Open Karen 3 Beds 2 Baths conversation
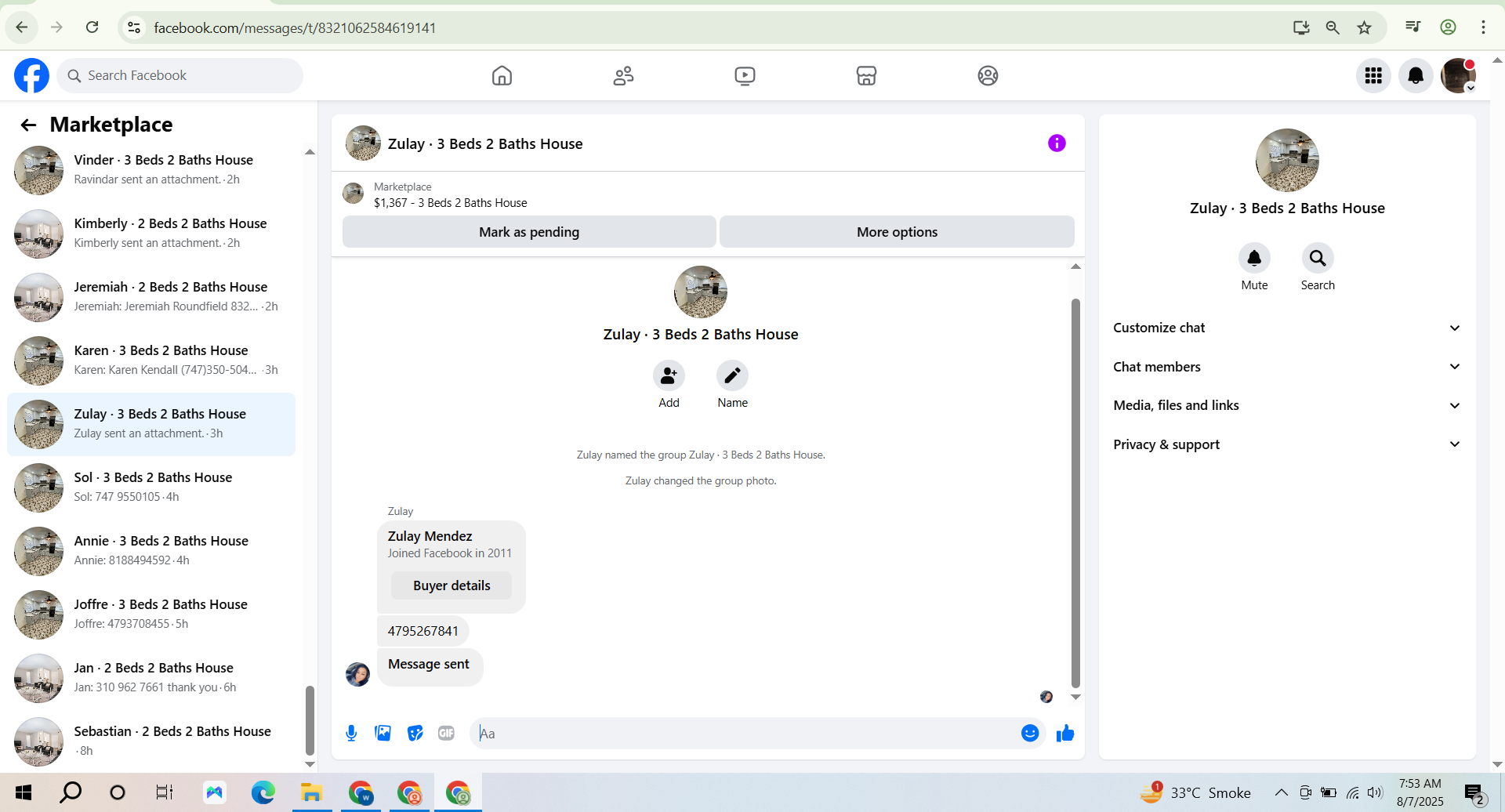Screen dimensions: 1505x812 coord(151,360)
